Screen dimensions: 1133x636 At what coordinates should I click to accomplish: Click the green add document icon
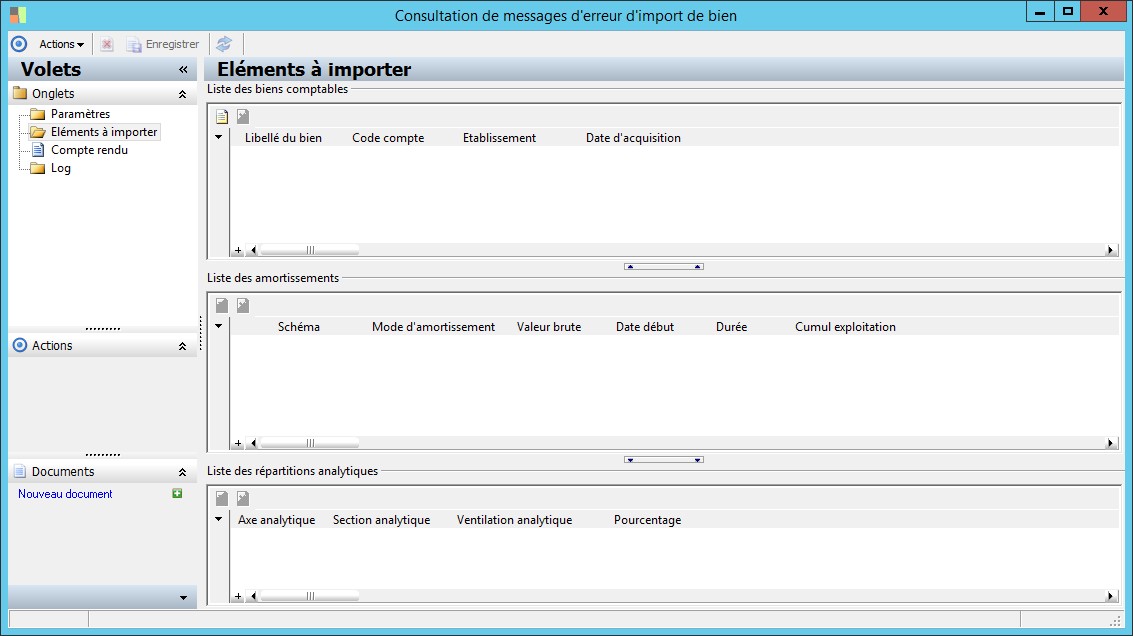tap(177, 493)
